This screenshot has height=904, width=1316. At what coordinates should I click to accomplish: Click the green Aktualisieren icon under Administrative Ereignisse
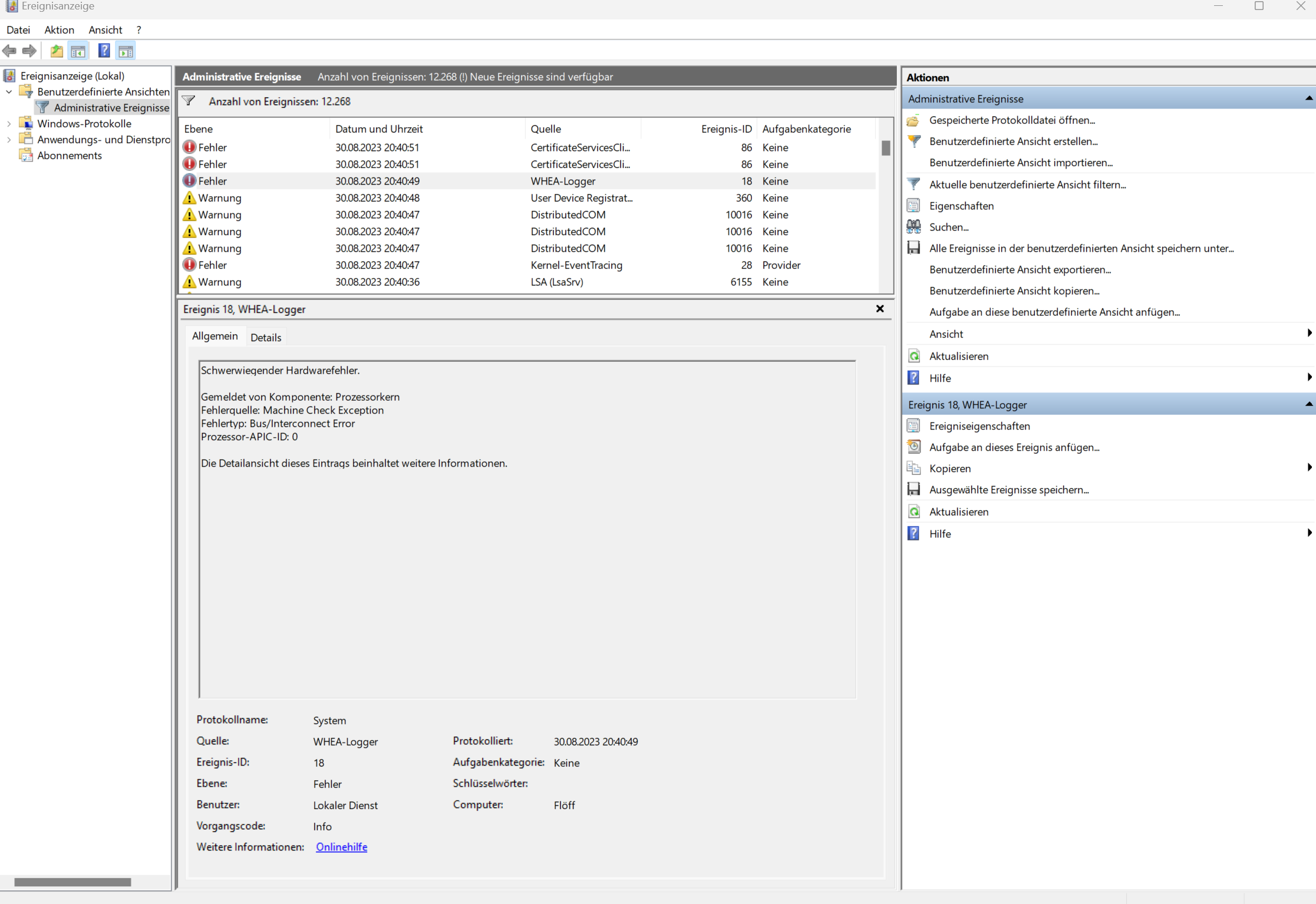pyautogui.click(x=913, y=356)
